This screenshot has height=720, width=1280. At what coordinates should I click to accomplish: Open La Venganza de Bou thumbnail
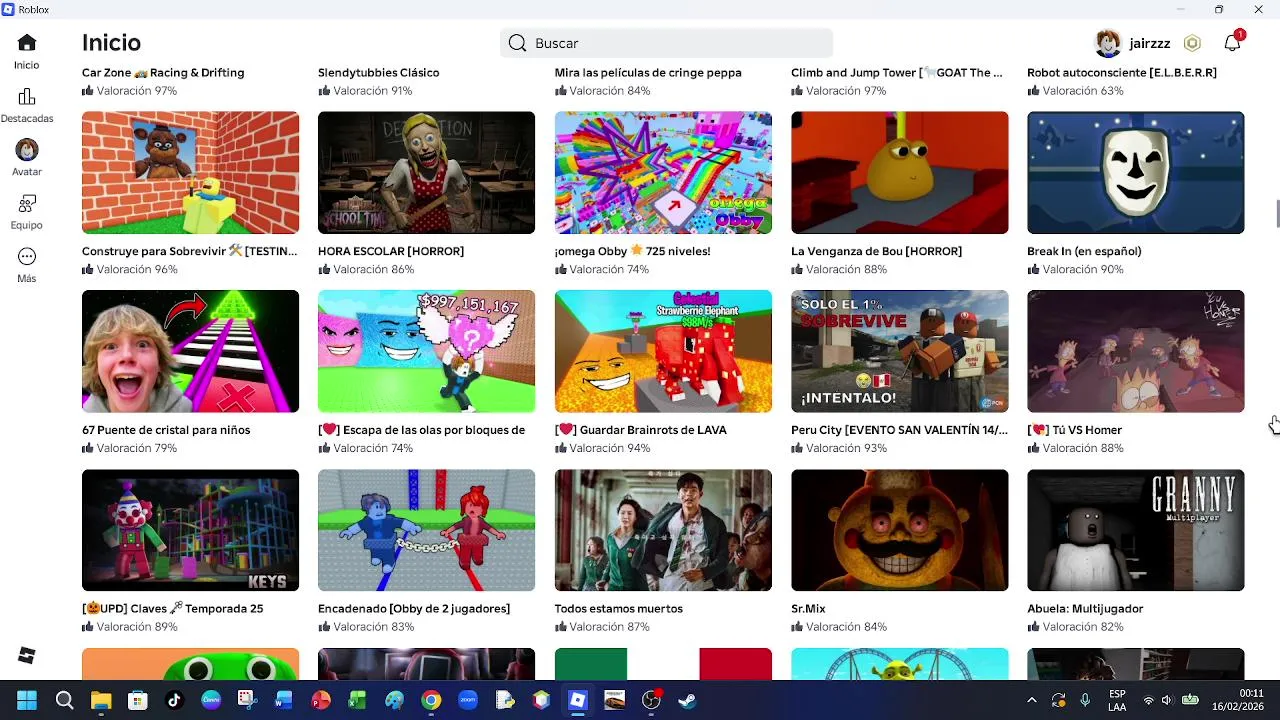[x=899, y=172]
